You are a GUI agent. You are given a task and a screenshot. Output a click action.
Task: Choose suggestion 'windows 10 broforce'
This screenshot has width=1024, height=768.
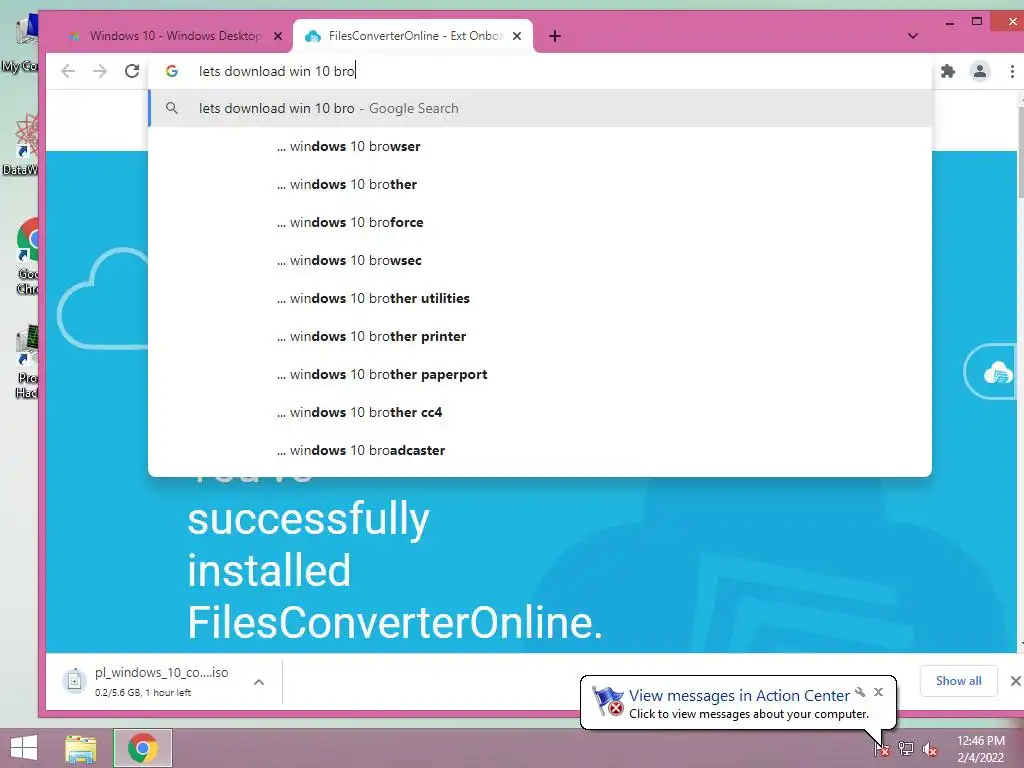click(x=540, y=222)
